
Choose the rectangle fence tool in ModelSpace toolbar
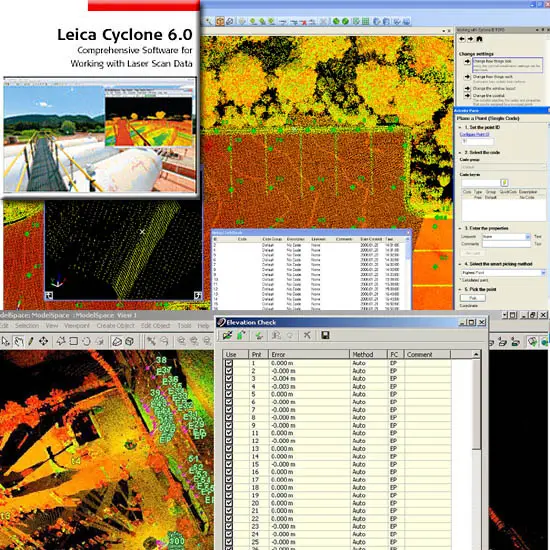pos(74,341)
